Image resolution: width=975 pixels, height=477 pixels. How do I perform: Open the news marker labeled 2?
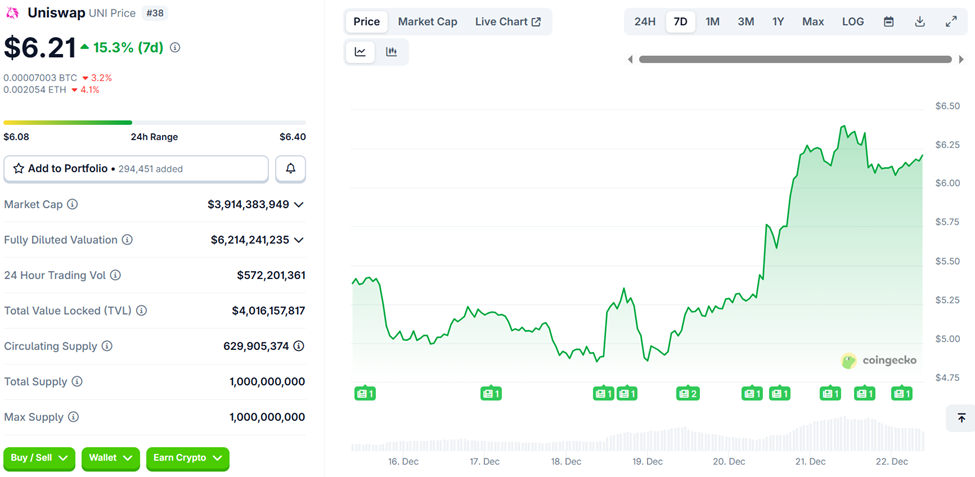point(687,394)
